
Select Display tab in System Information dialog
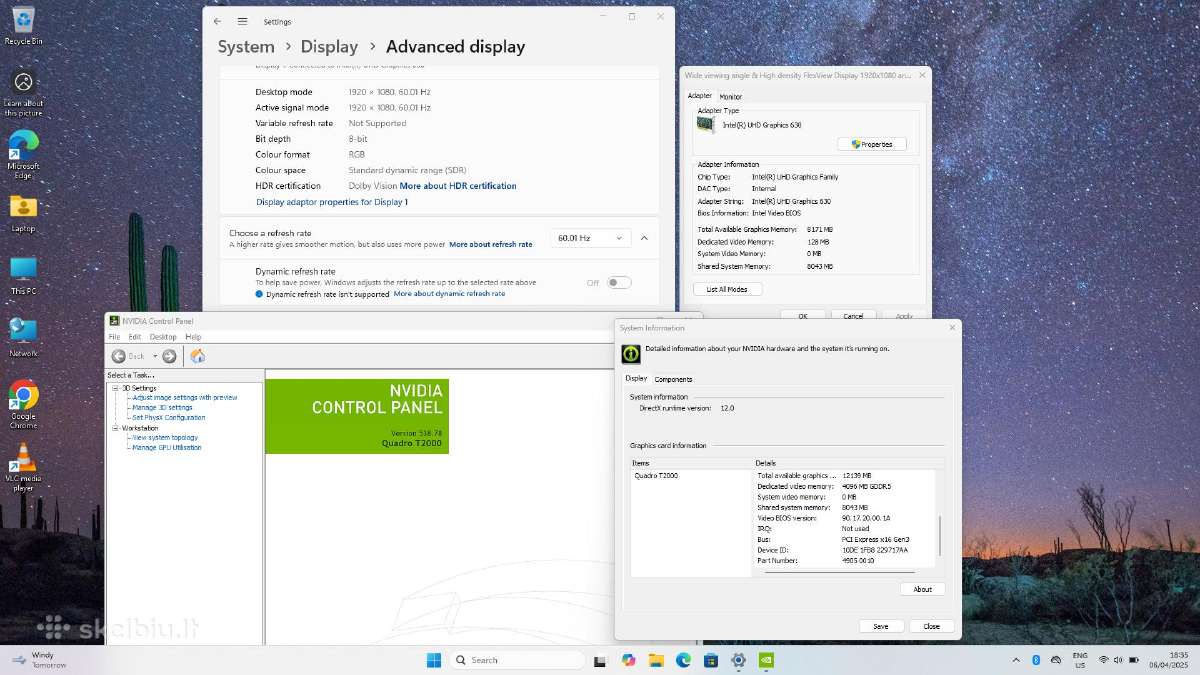click(636, 378)
